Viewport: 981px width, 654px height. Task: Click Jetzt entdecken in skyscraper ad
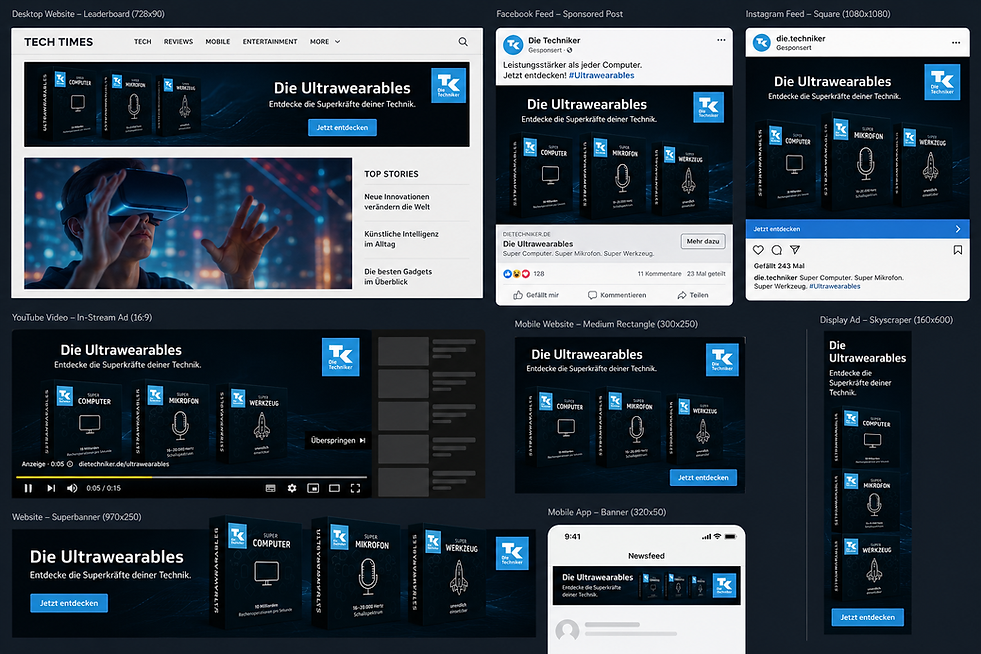[x=867, y=617]
